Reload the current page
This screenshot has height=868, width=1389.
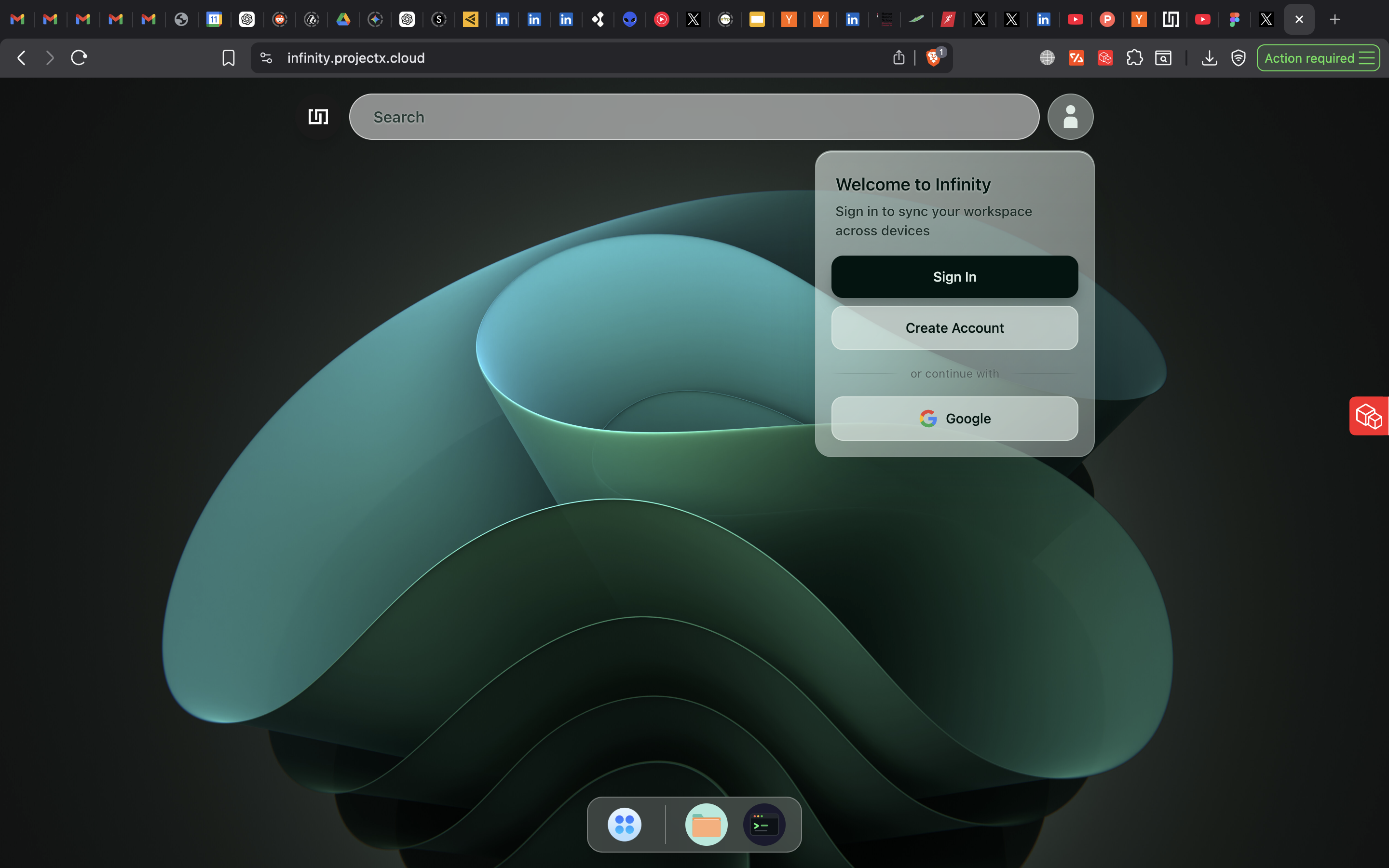click(x=79, y=57)
